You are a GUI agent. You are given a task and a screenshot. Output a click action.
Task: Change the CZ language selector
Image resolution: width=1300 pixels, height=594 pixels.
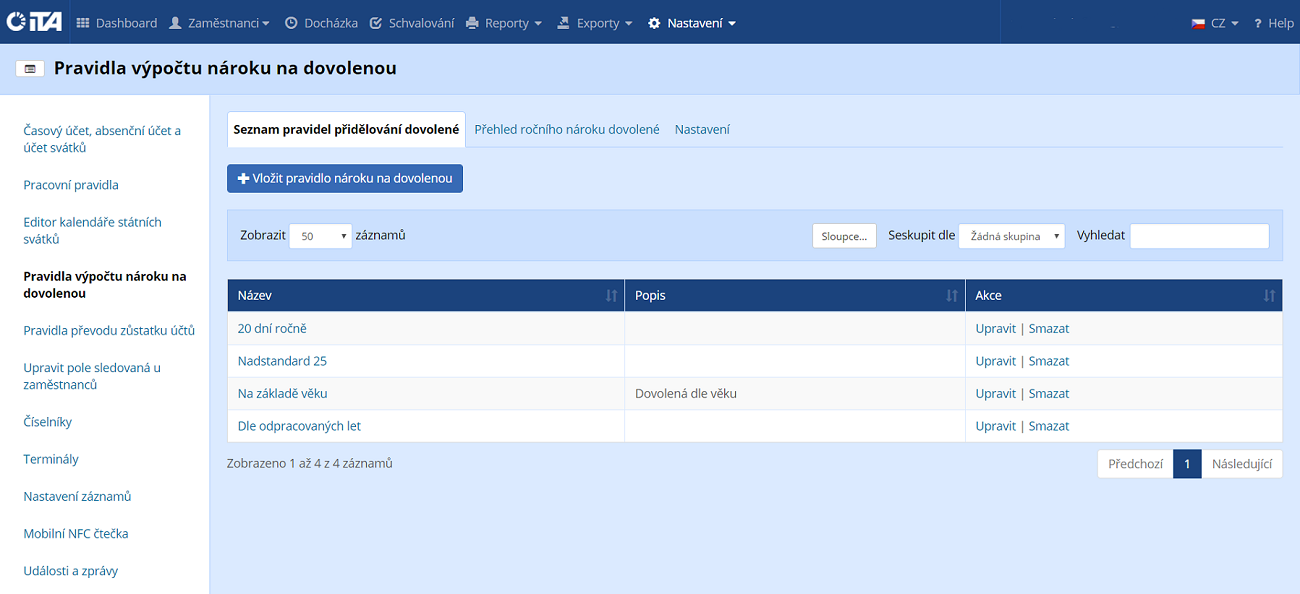click(x=1215, y=23)
